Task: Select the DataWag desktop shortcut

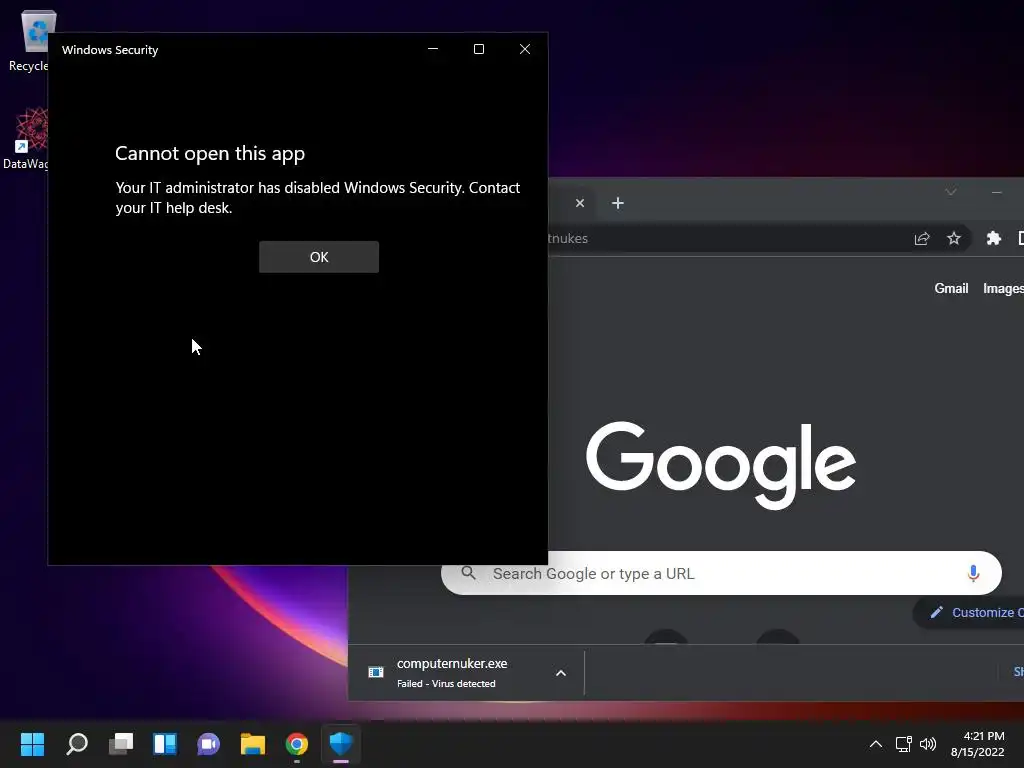Action: point(26,138)
